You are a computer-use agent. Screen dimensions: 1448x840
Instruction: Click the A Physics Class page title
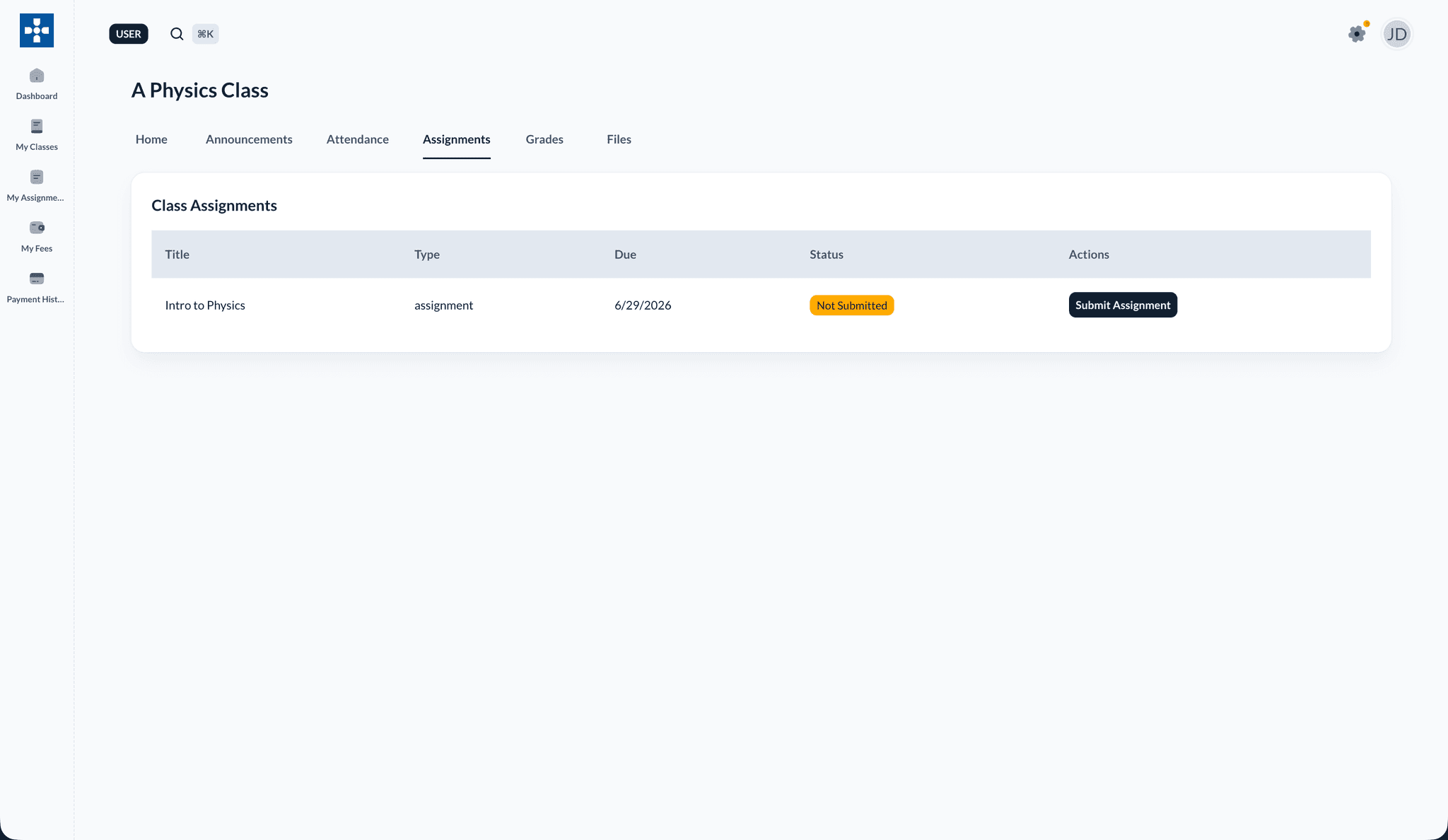(x=200, y=91)
